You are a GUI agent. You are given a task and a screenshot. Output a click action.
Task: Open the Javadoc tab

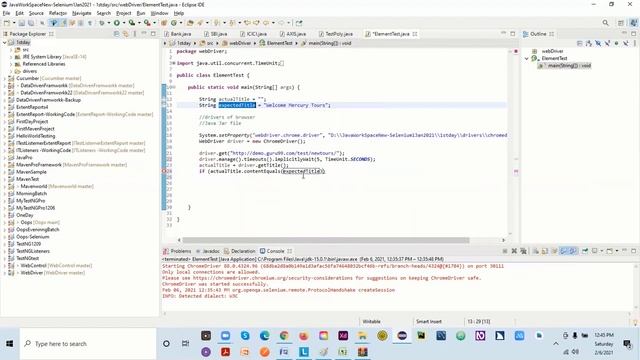(x=208, y=251)
